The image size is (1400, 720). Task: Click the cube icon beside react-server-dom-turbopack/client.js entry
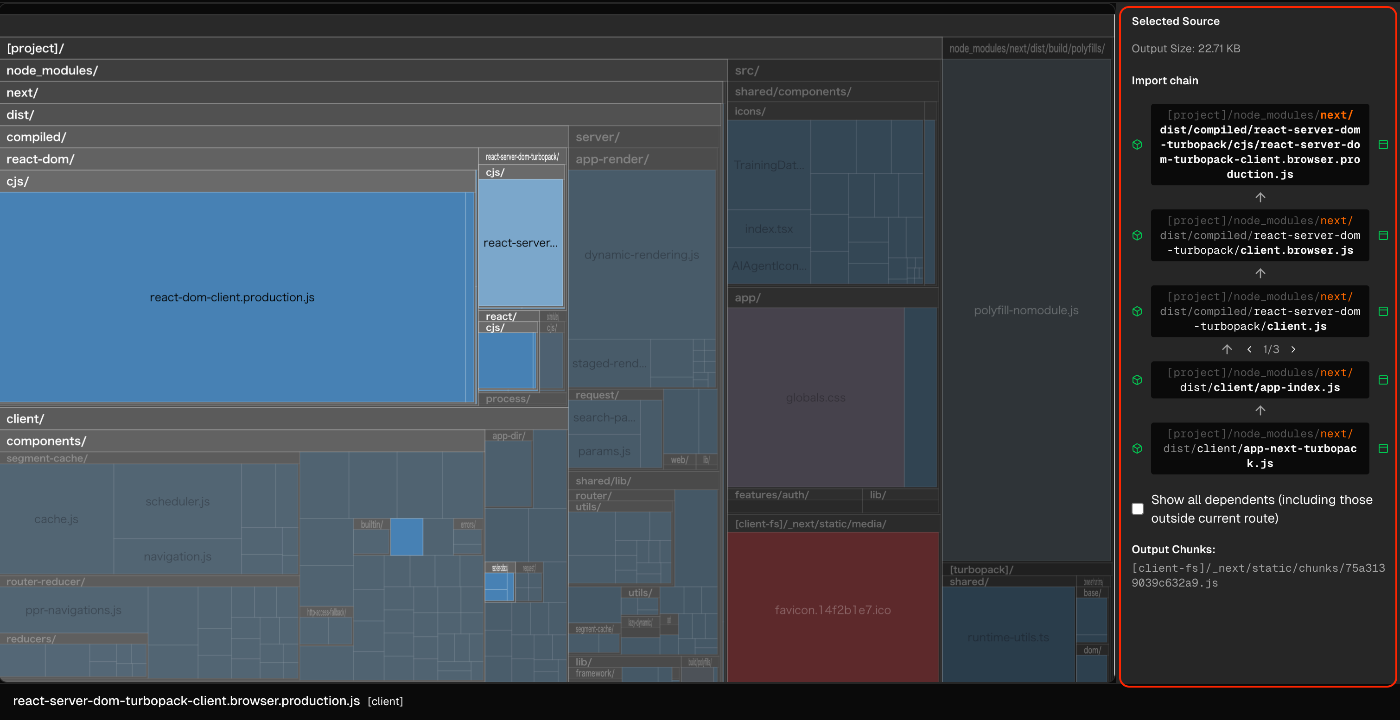pos(1137,311)
